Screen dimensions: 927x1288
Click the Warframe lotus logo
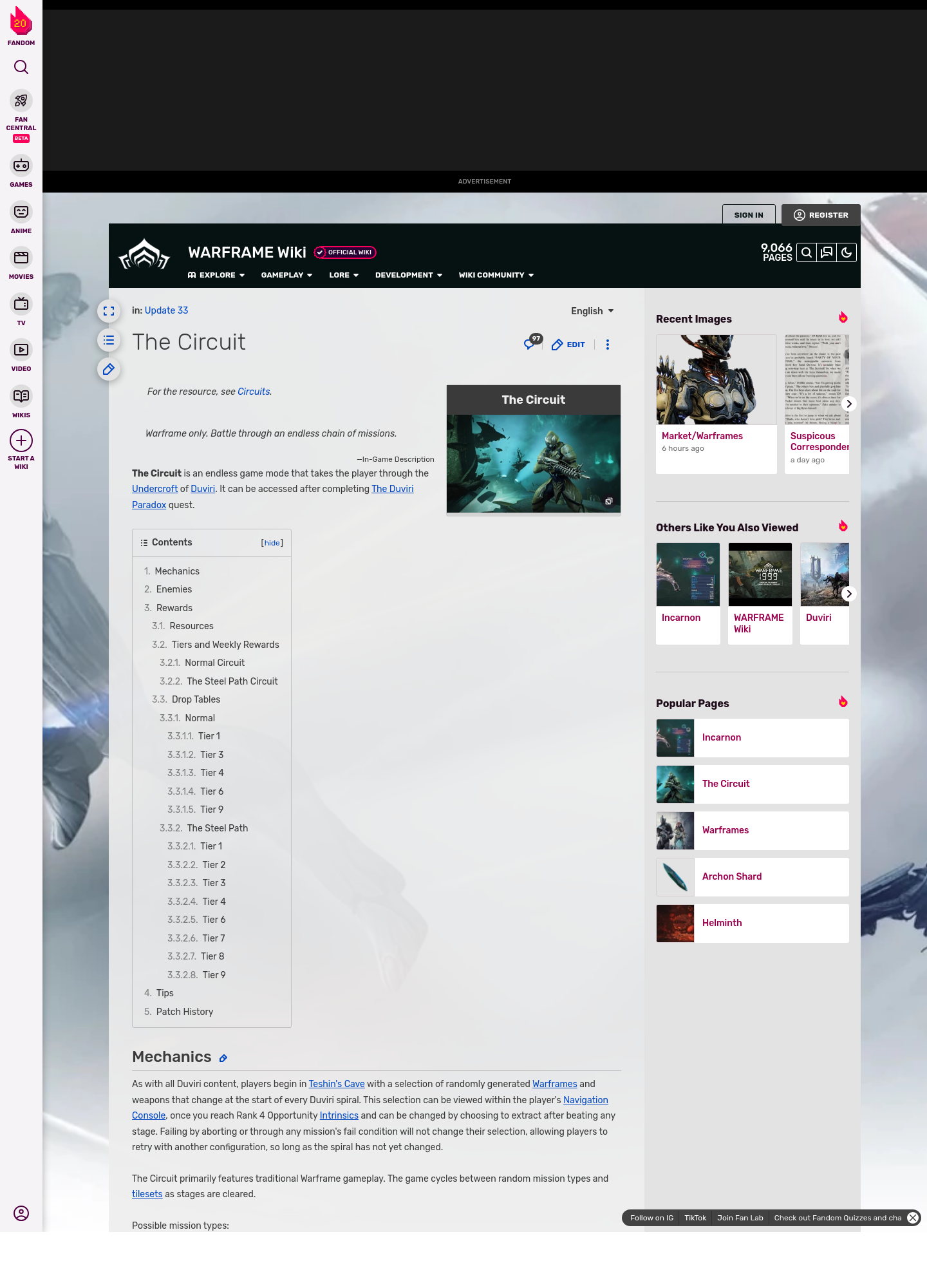144,255
